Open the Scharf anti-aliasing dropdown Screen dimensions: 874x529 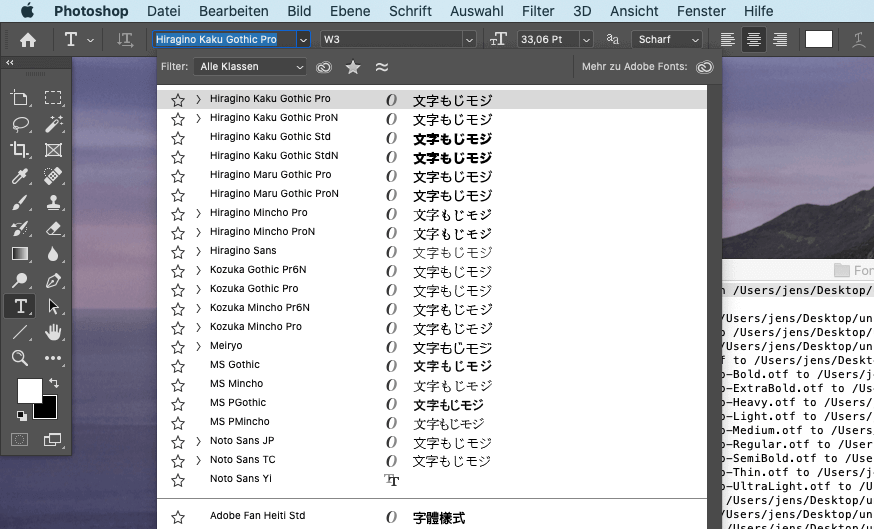[667, 40]
